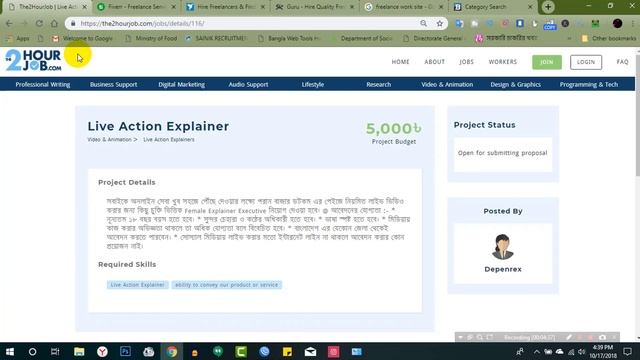Screen dimensions: 640x360
Task: Open the Mail app from the taskbar
Action: (x=310, y=351)
